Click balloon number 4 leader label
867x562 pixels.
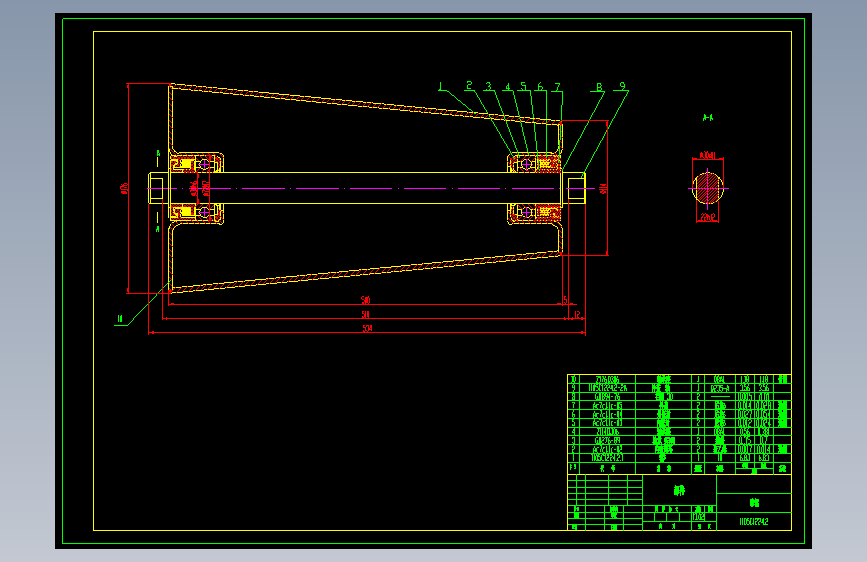point(508,86)
